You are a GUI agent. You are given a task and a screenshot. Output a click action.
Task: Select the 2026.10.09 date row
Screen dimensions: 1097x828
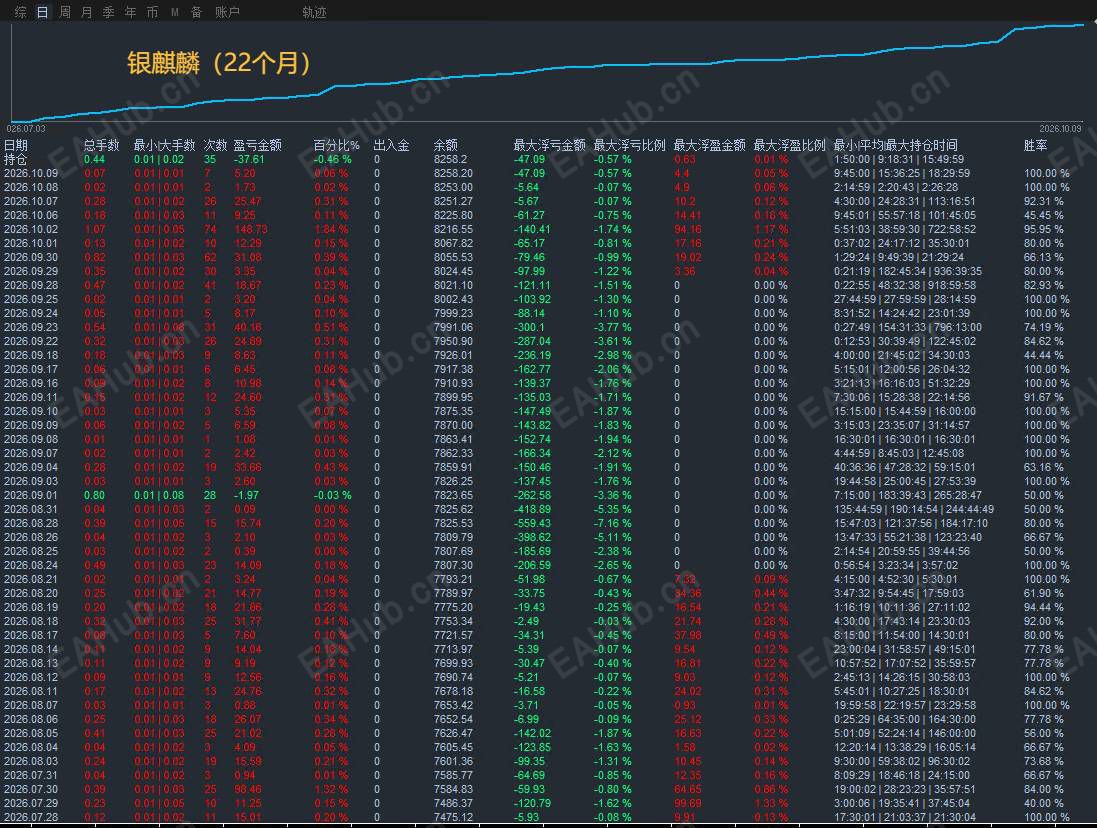(548, 173)
